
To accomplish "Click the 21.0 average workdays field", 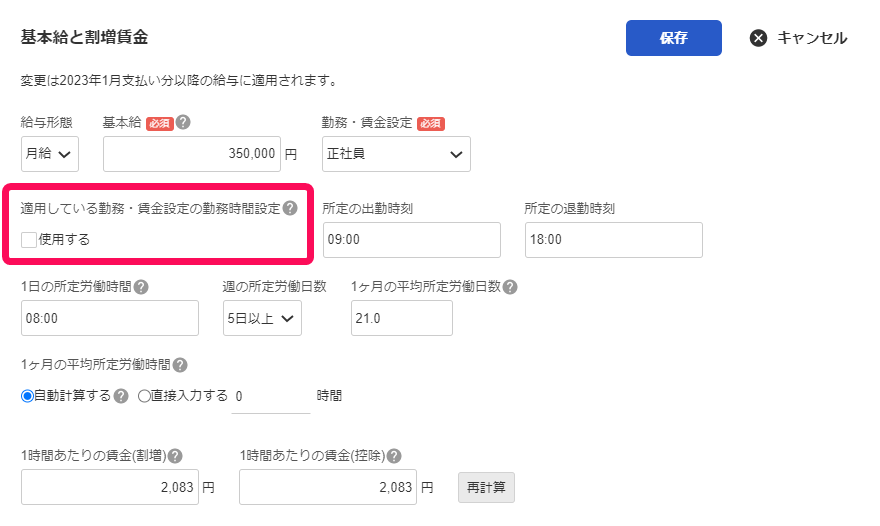I will (x=402, y=318).
